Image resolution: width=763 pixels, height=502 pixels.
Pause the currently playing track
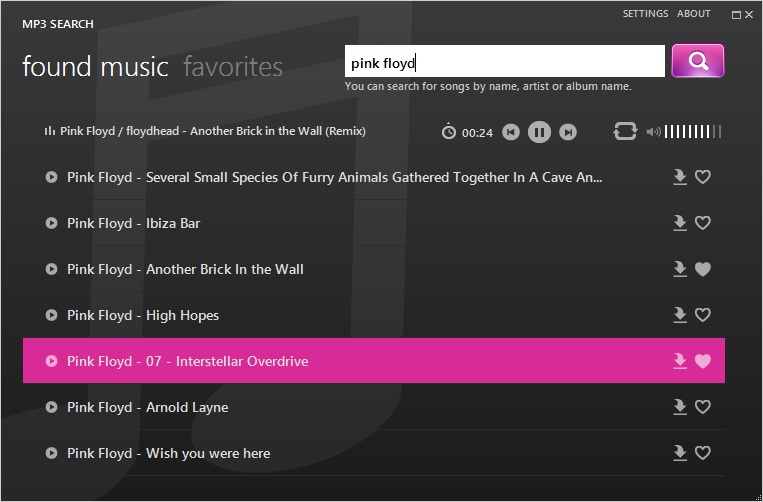point(539,132)
